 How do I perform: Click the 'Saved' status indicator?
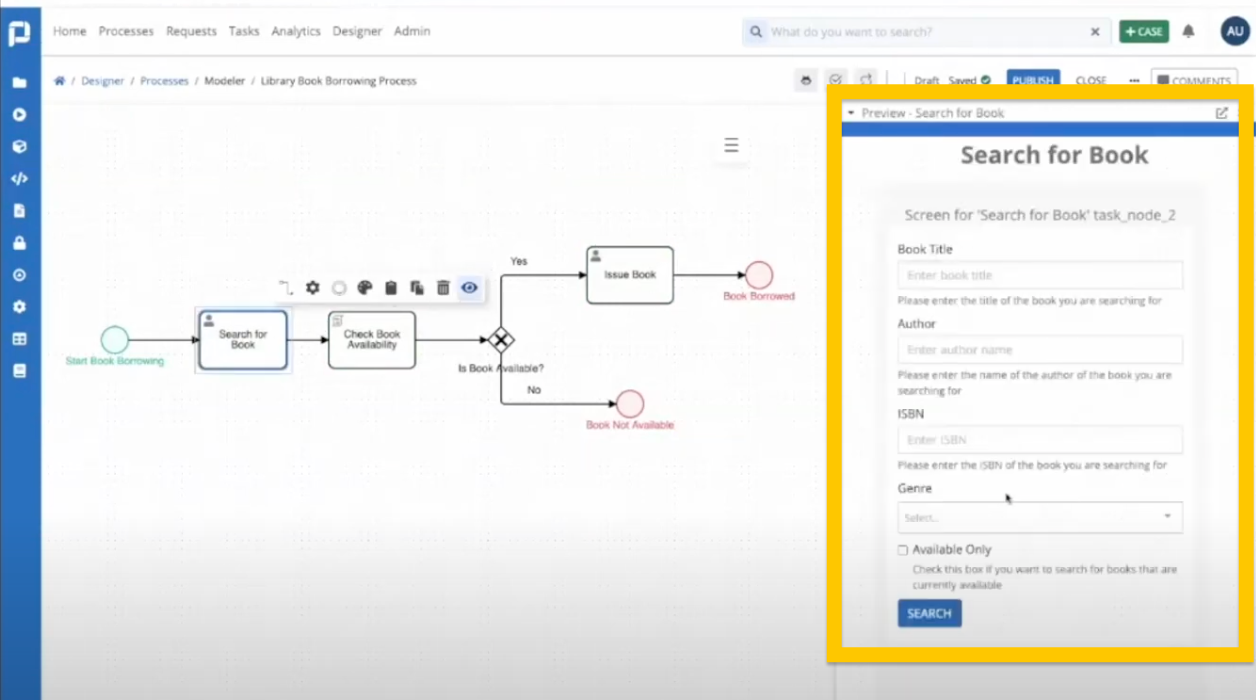pos(969,81)
